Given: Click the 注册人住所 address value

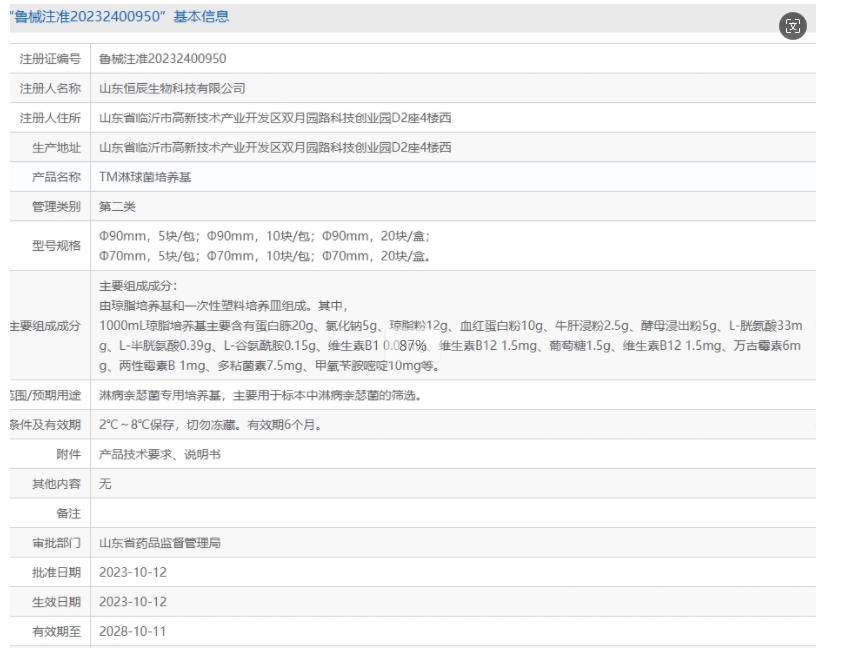Looking at the screenshot, I should coord(275,118).
